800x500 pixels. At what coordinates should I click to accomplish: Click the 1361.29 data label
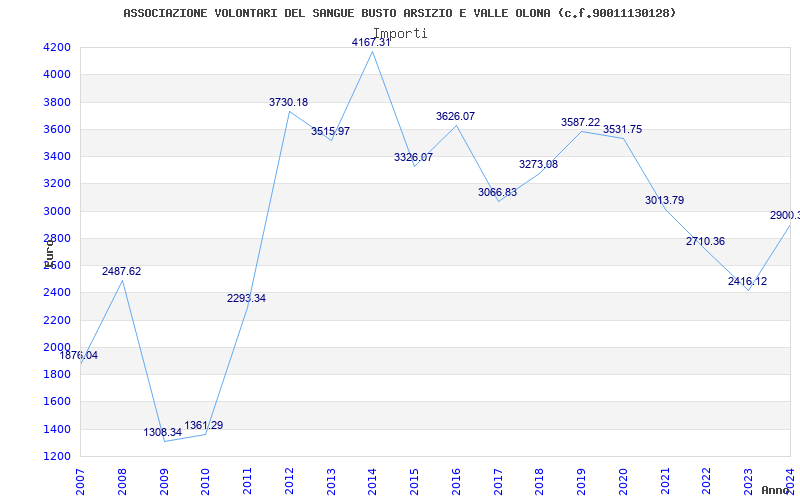[x=204, y=426]
